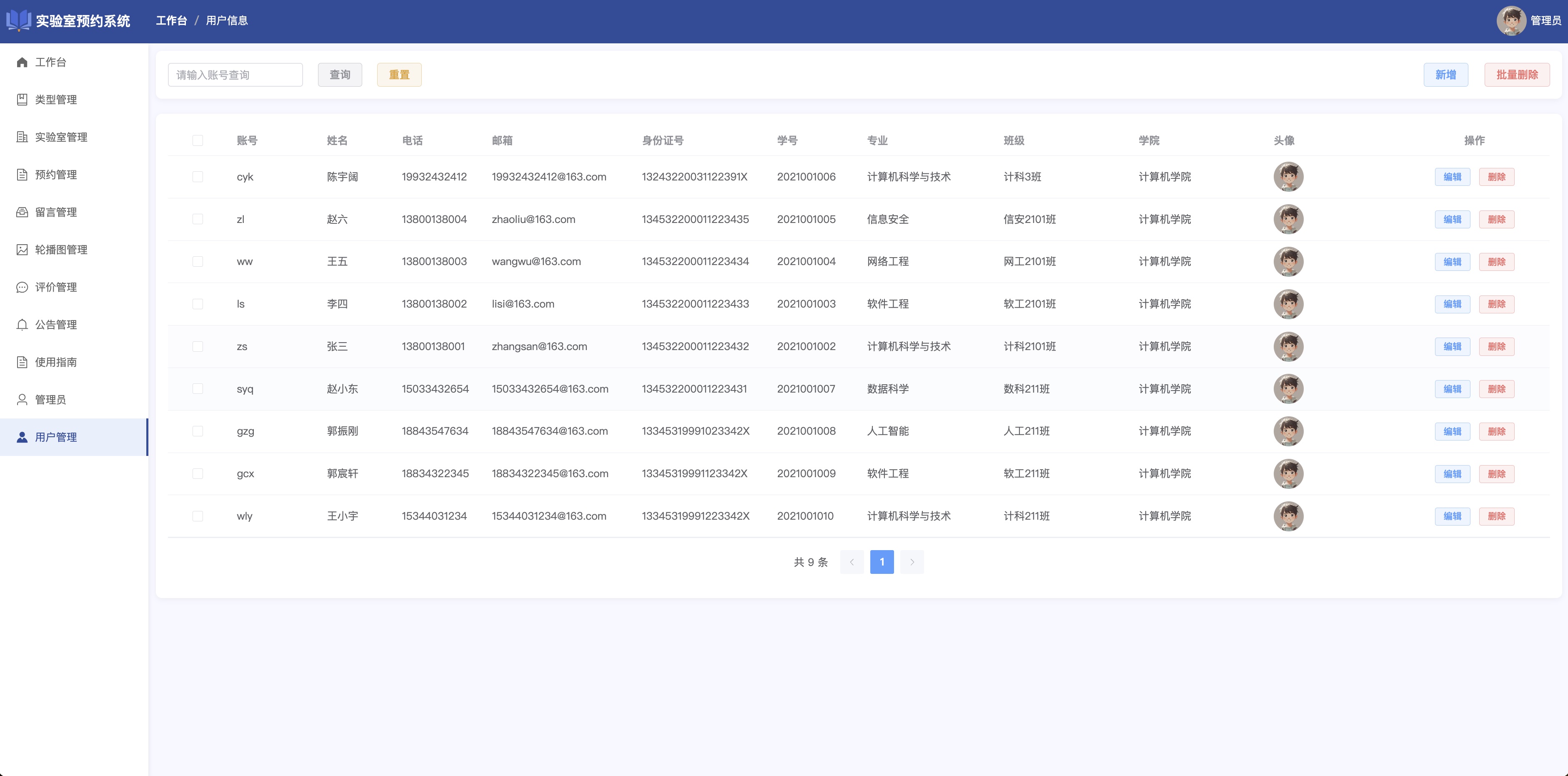Screen dimensions: 1568x776
Task: Select the checkbox for user zs
Action: [198, 346]
